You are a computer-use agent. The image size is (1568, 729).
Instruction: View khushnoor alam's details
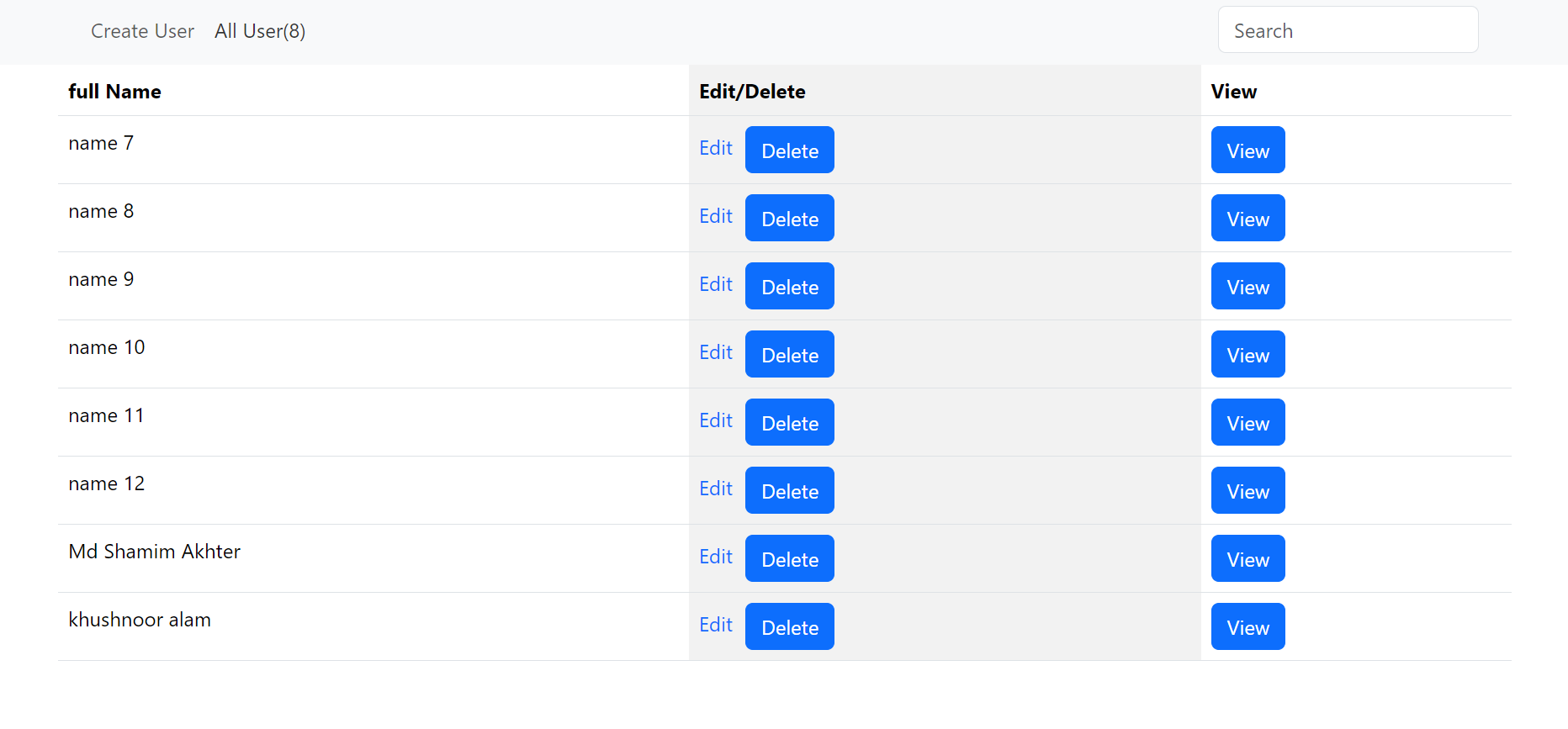[1248, 627]
